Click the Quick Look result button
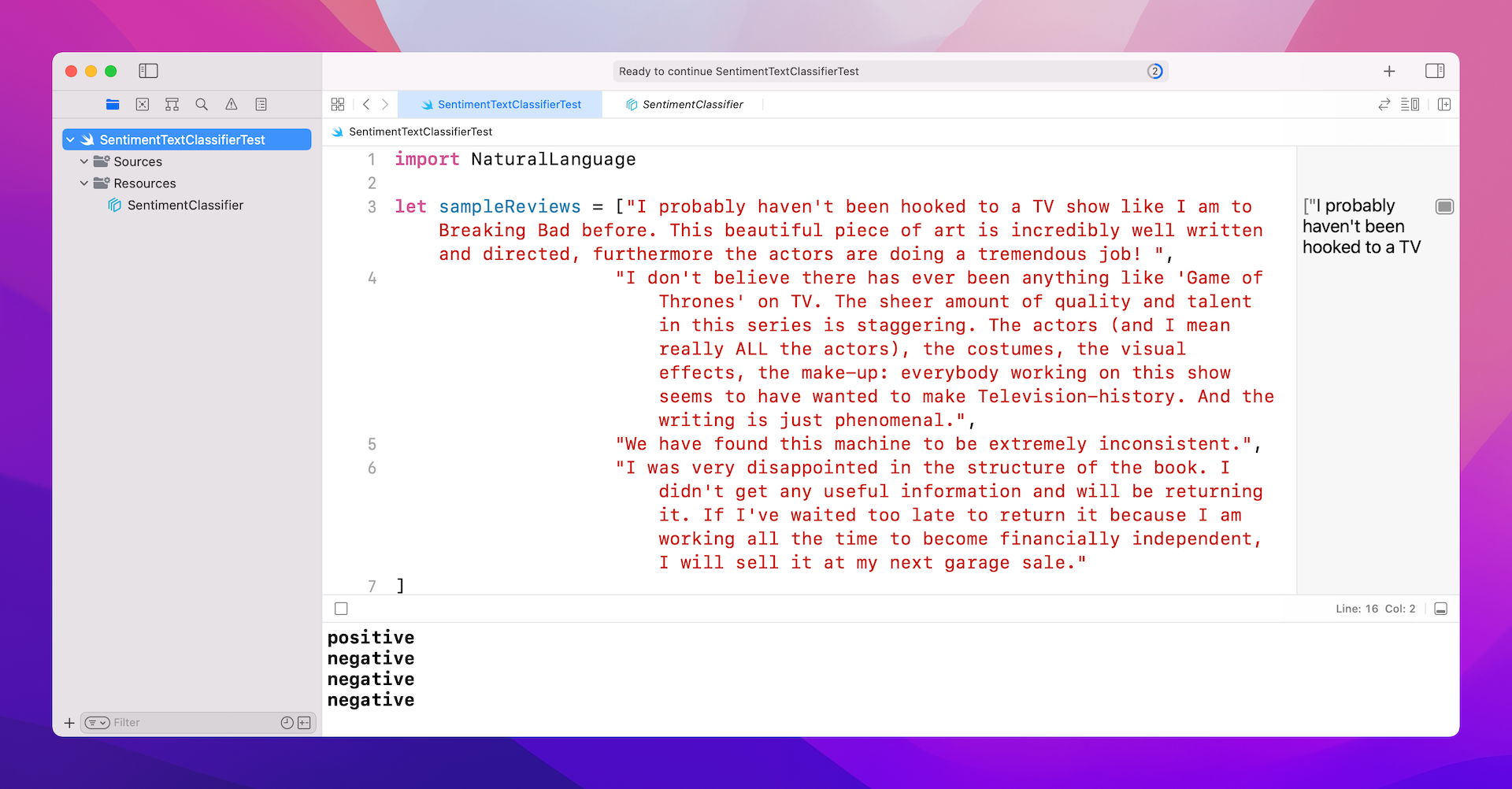 tap(1444, 206)
